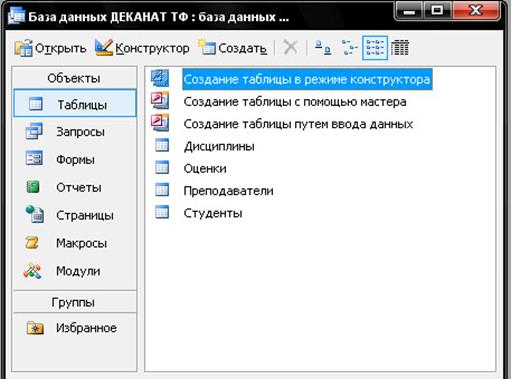
Task: Click the icon beside Студенты table
Action: 162,212
